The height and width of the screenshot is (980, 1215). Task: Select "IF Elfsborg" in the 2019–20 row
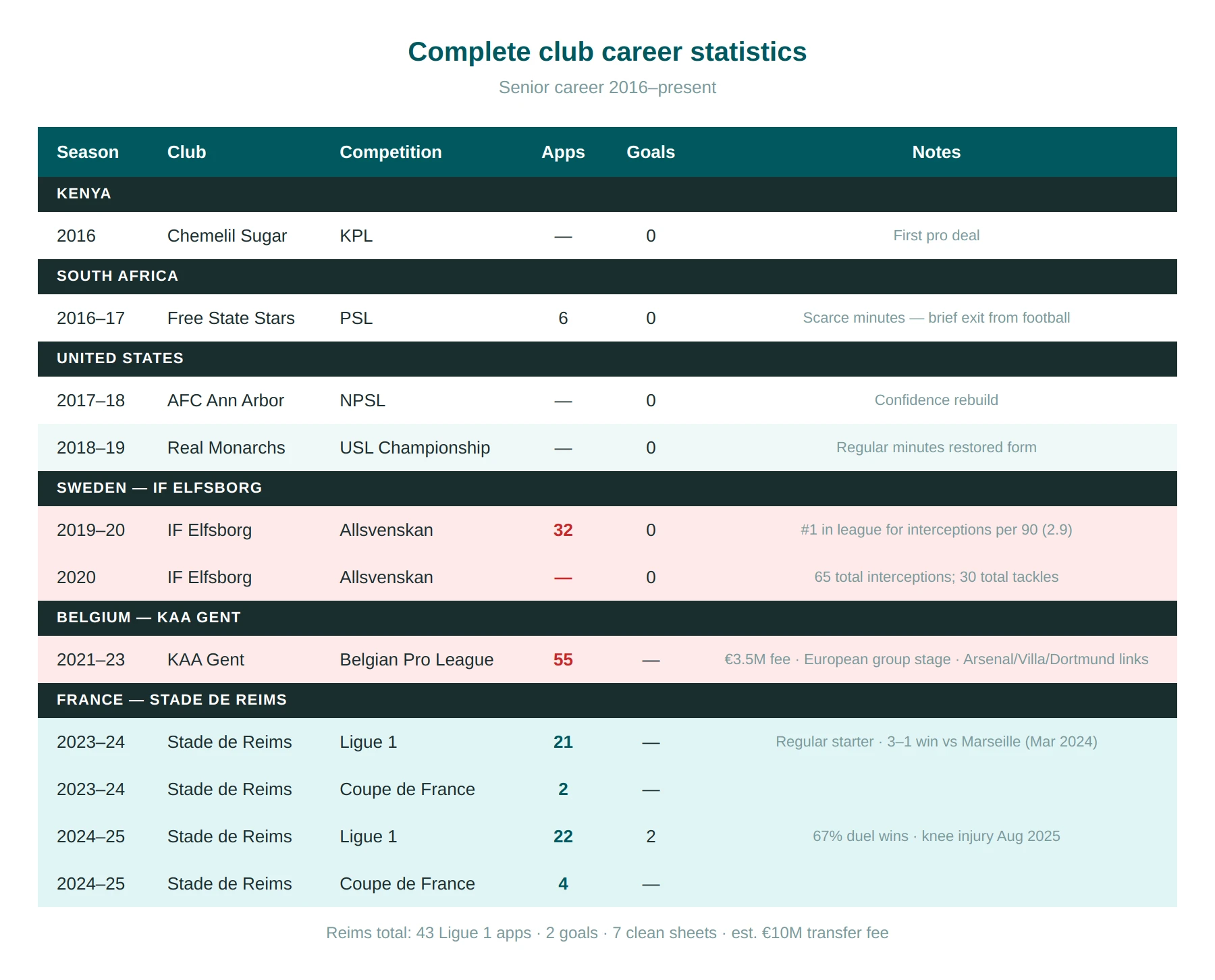tap(209, 530)
